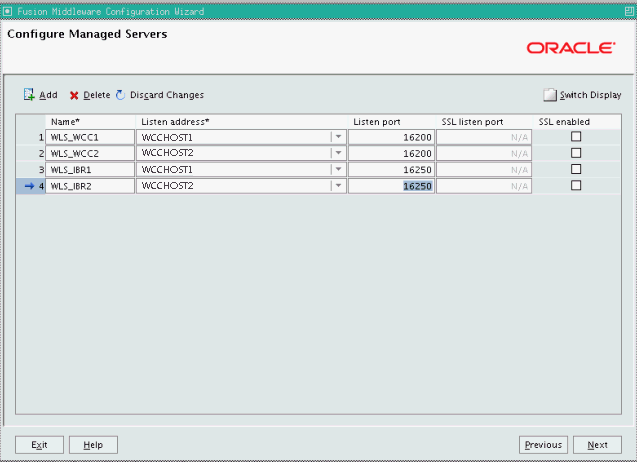The image size is (637, 462).
Task: Click the Add label in toolbar
Action: pyautogui.click(x=48, y=95)
